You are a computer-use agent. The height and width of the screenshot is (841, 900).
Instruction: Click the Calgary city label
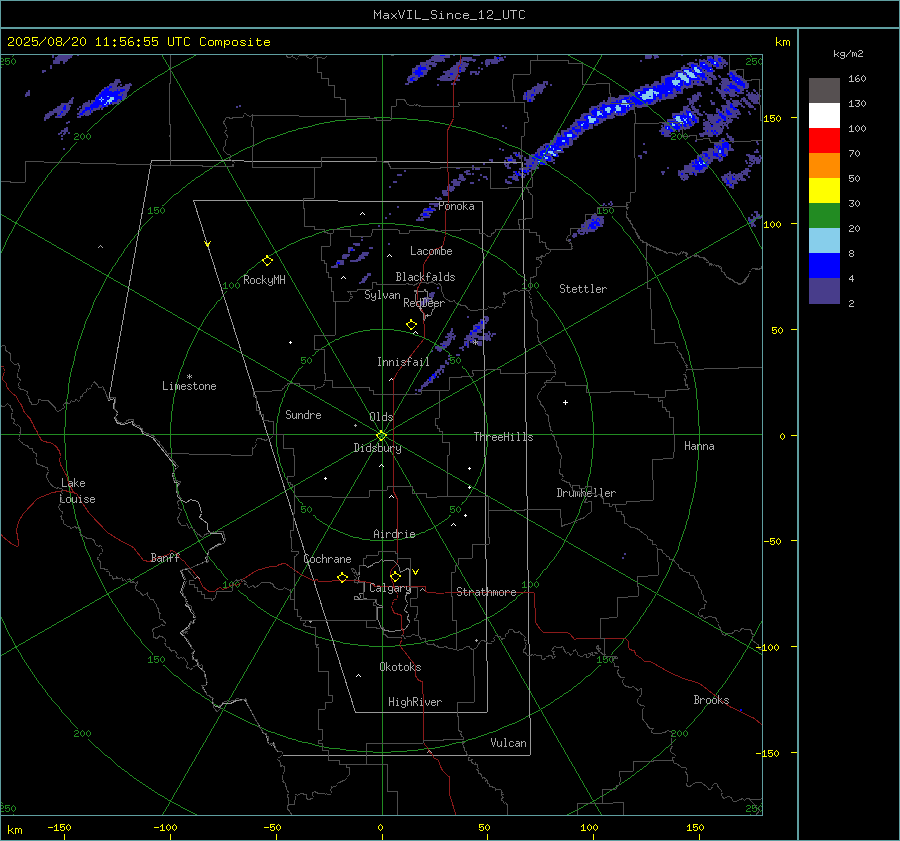[x=390, y=588]
